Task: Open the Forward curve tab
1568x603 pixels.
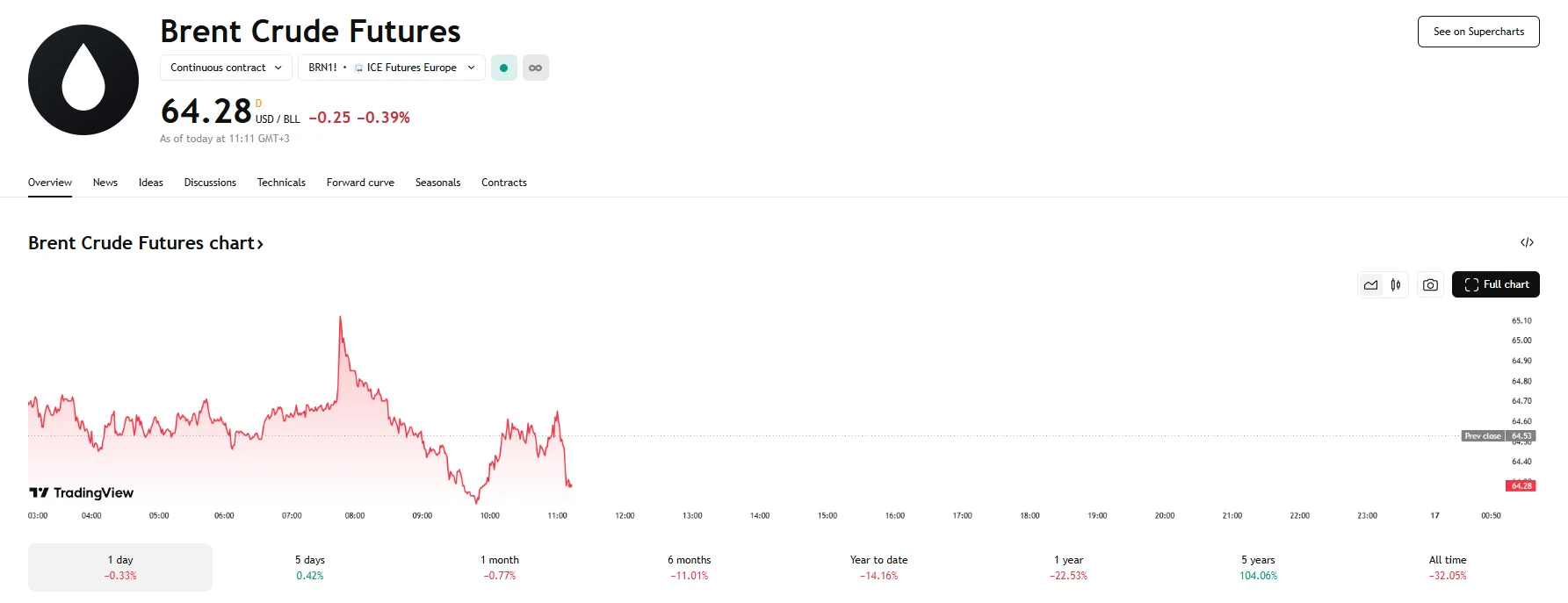Action: pos(360,183)
